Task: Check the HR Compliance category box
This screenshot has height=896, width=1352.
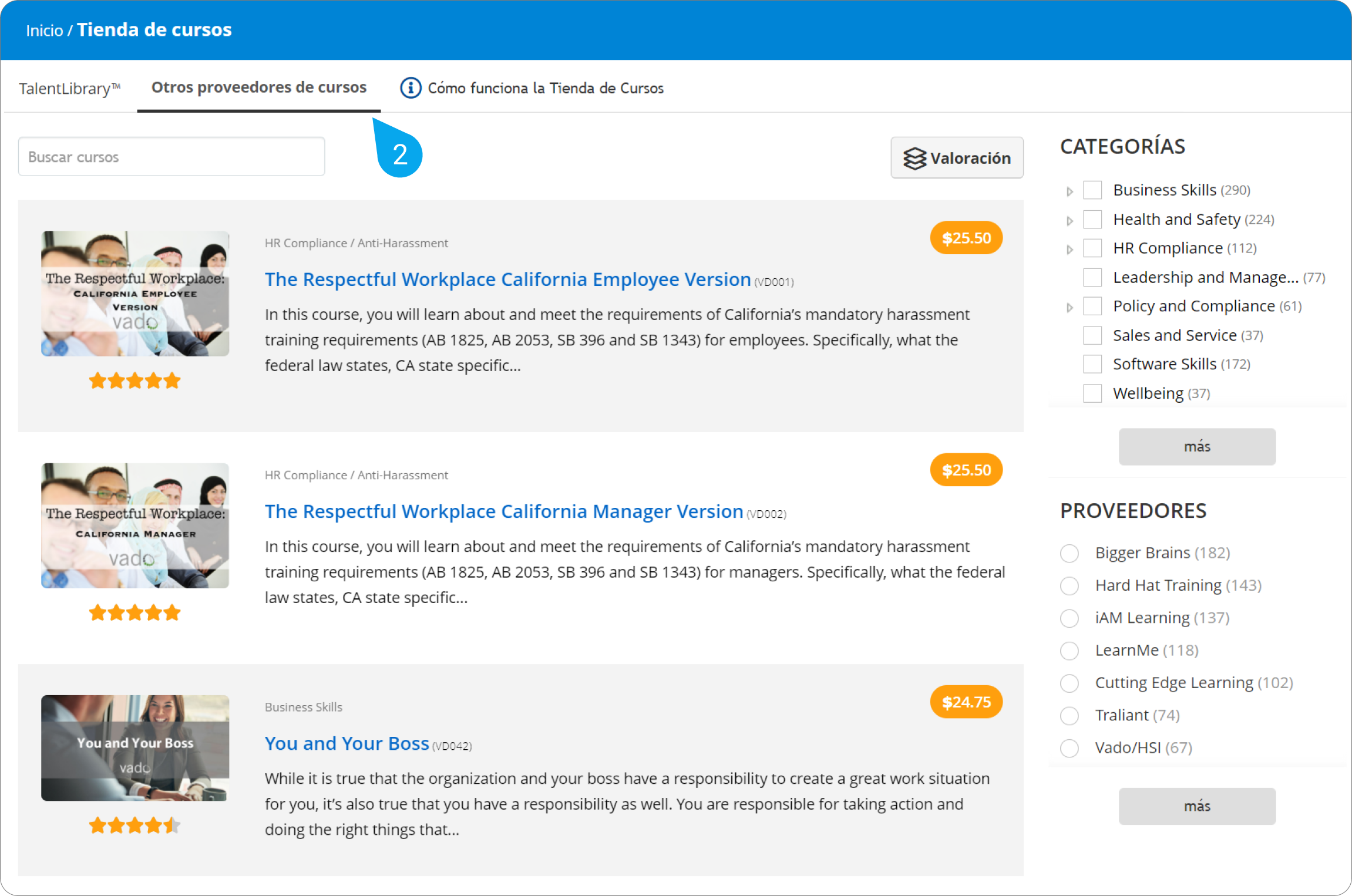Action: (x=1092, y=248)
